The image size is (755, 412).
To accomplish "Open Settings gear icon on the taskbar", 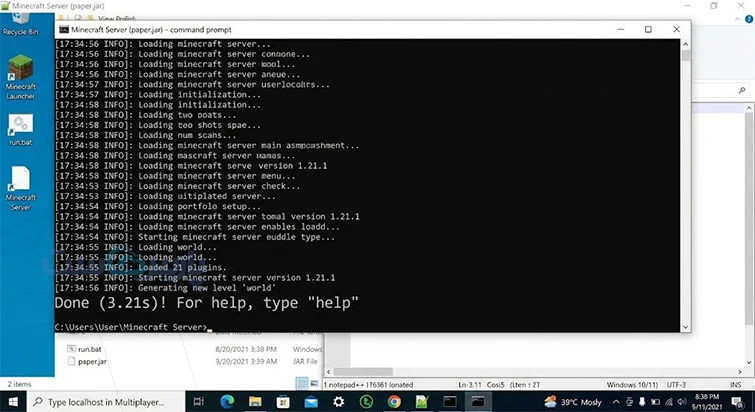I will click(x=338, y=401).
